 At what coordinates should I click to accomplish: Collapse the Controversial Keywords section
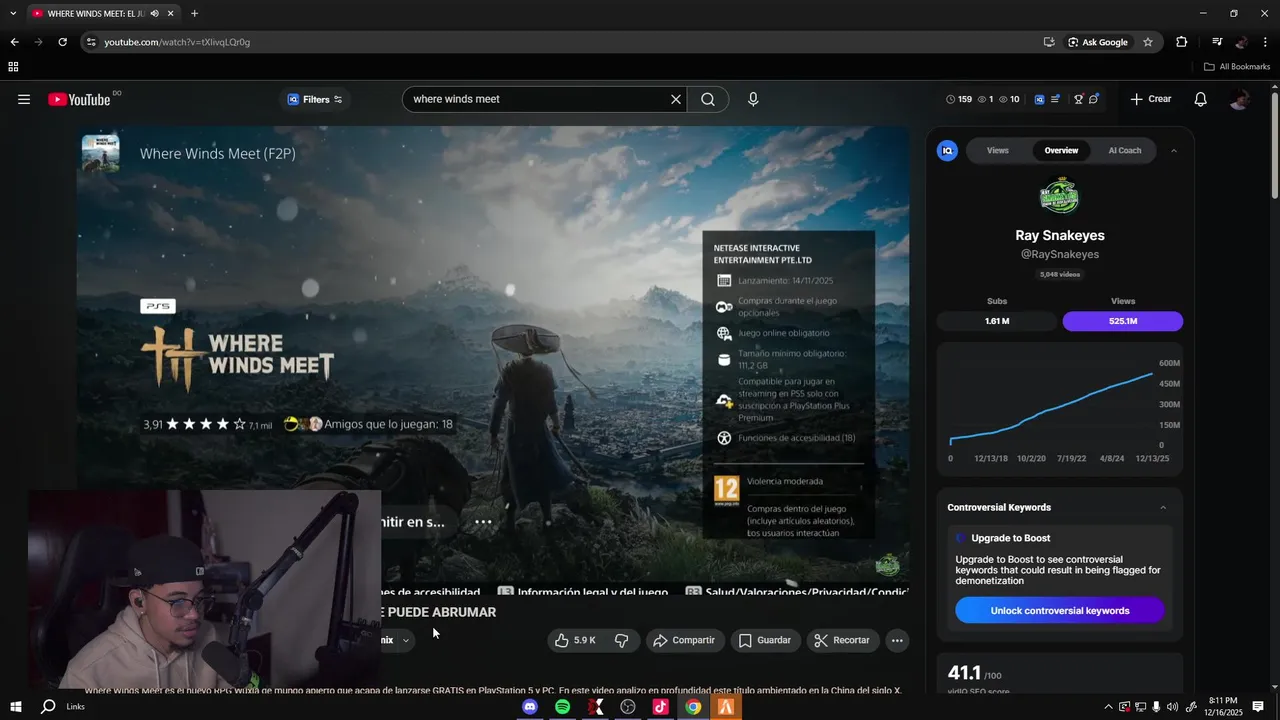[x=1163, y=507]
